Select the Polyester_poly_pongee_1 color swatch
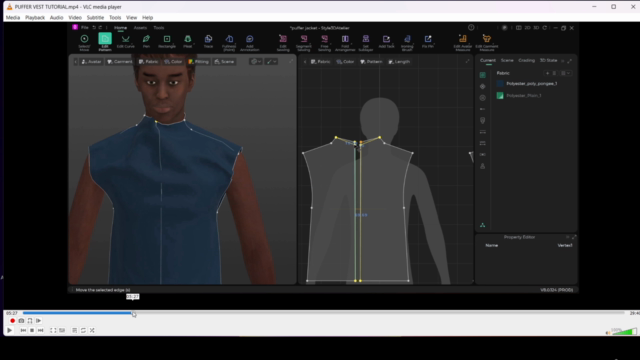This screenshot has width=640, height=360. pyautogui.click(x=500, y=84)
